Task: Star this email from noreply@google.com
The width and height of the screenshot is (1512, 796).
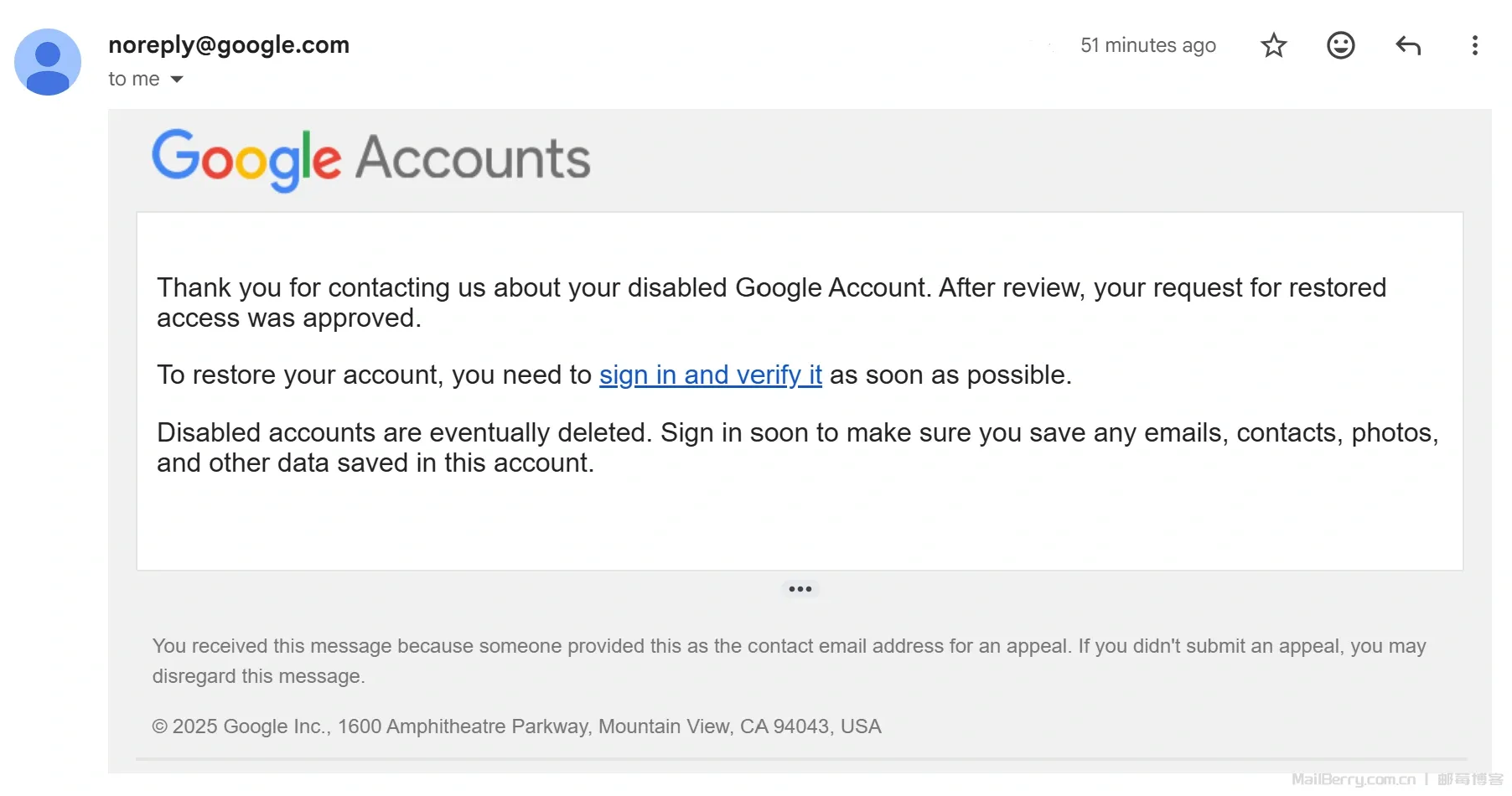Action: pyautogui.click(x=1273, y=45)
